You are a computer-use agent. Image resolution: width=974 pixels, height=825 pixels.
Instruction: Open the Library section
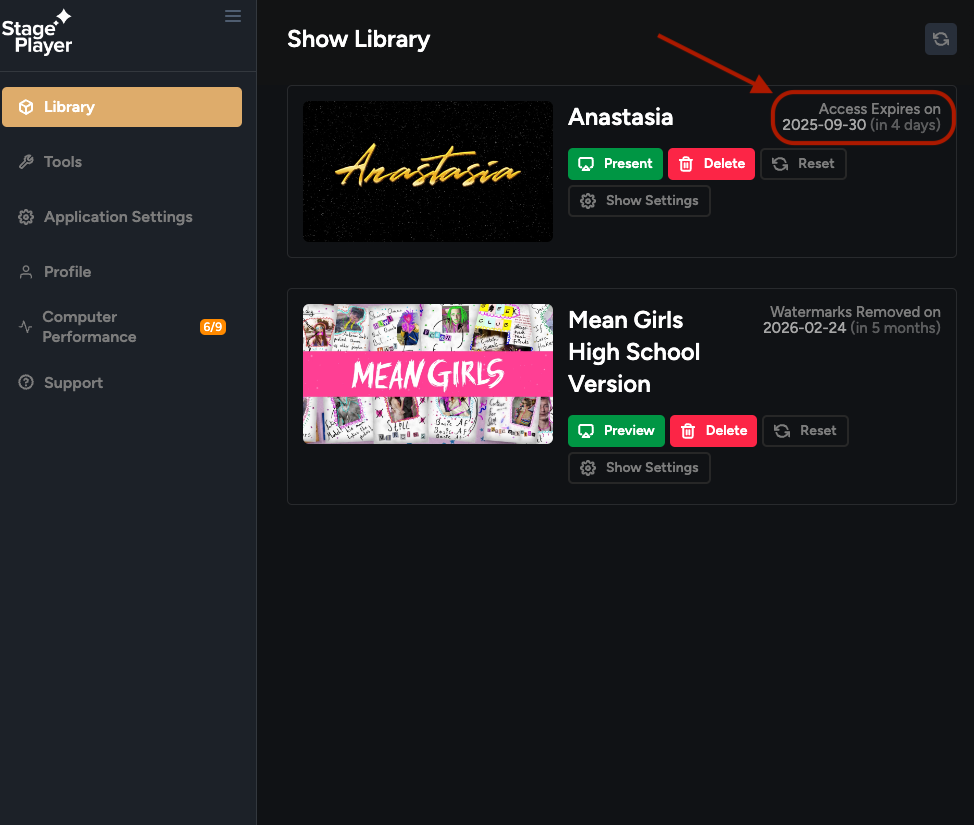point(122,107)
